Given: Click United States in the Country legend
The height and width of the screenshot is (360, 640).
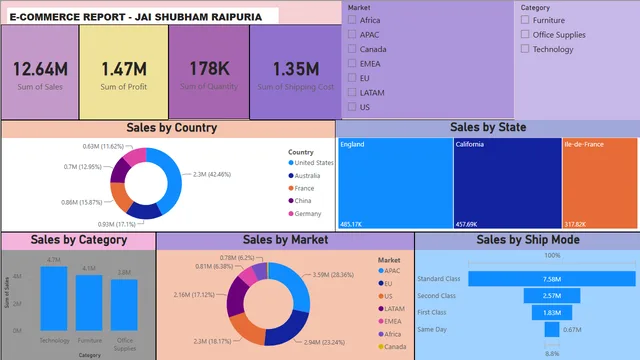Looking at the screenshot, I should click(311, 162).
